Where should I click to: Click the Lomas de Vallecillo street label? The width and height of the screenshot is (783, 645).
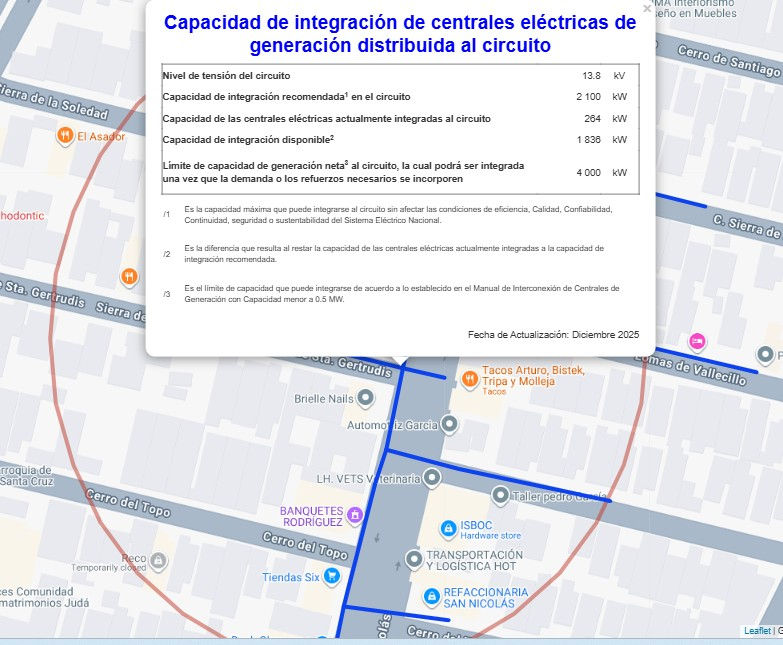coord(690,370)
